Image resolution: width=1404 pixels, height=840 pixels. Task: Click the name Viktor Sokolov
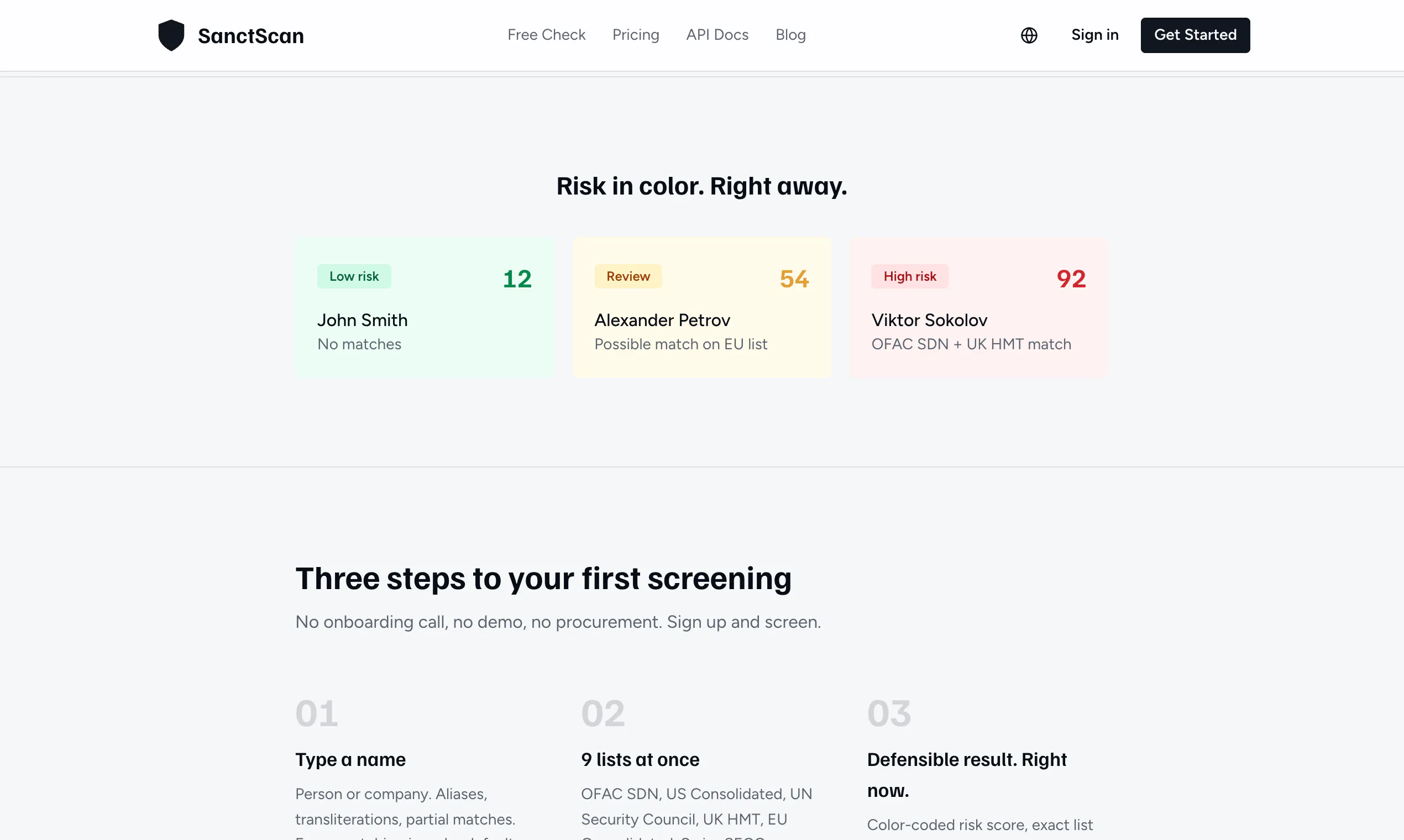pos(929,320)
